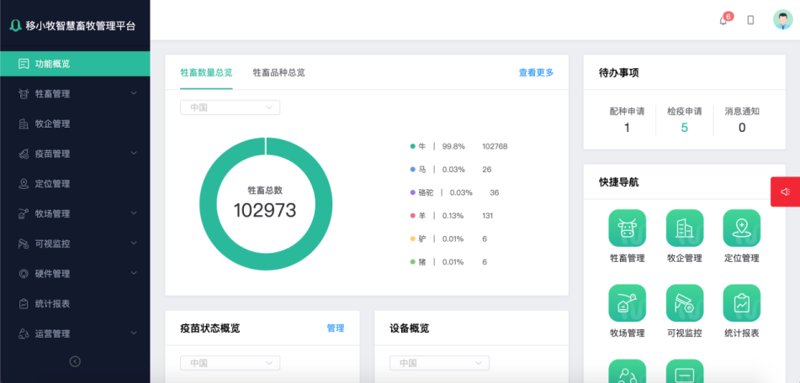This screenshot has width=800, height=383.
Task: Click the platform logo bell icon
Action: (16, 26)
